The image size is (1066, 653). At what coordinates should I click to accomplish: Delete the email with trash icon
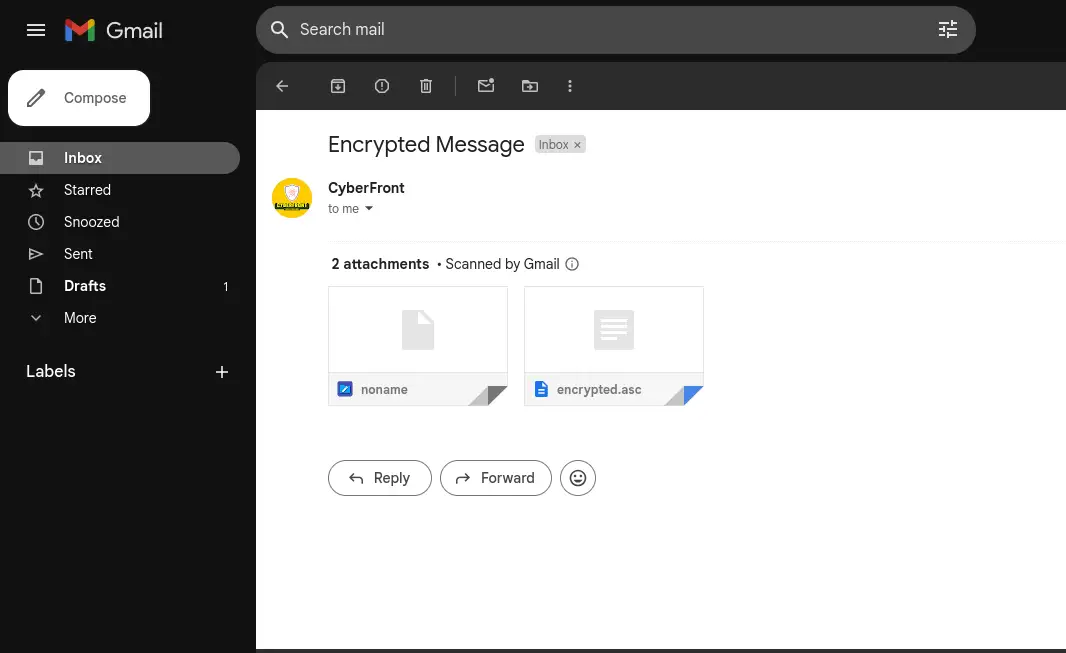coord(426,86)
